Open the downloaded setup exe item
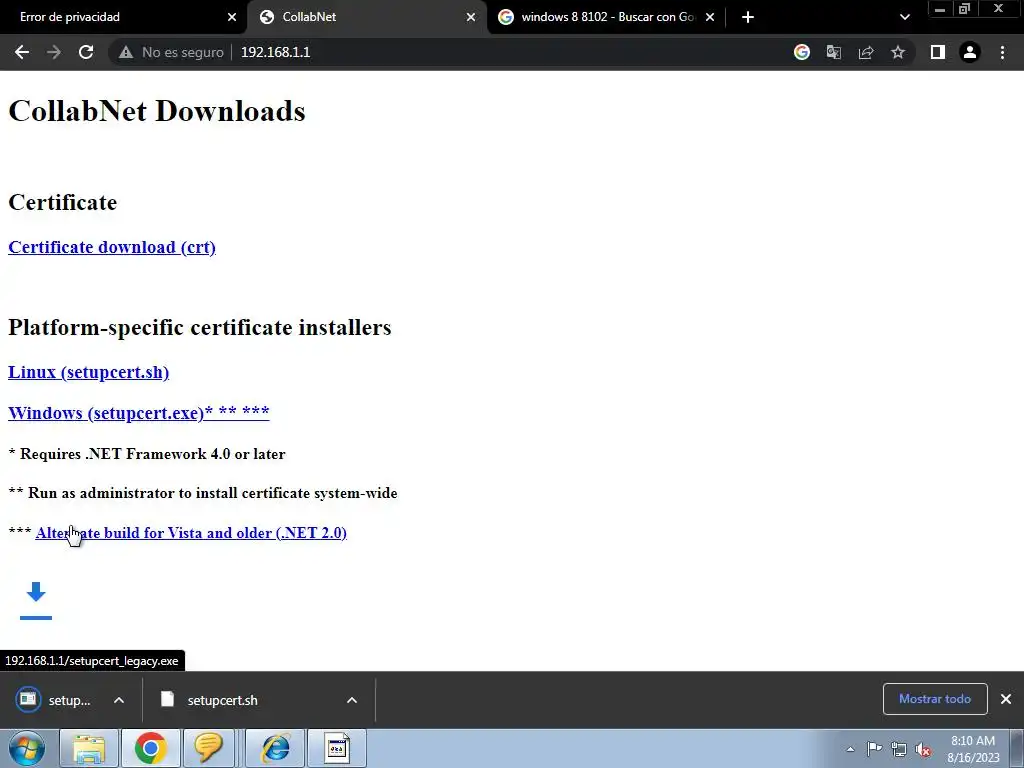 [54, 700]
